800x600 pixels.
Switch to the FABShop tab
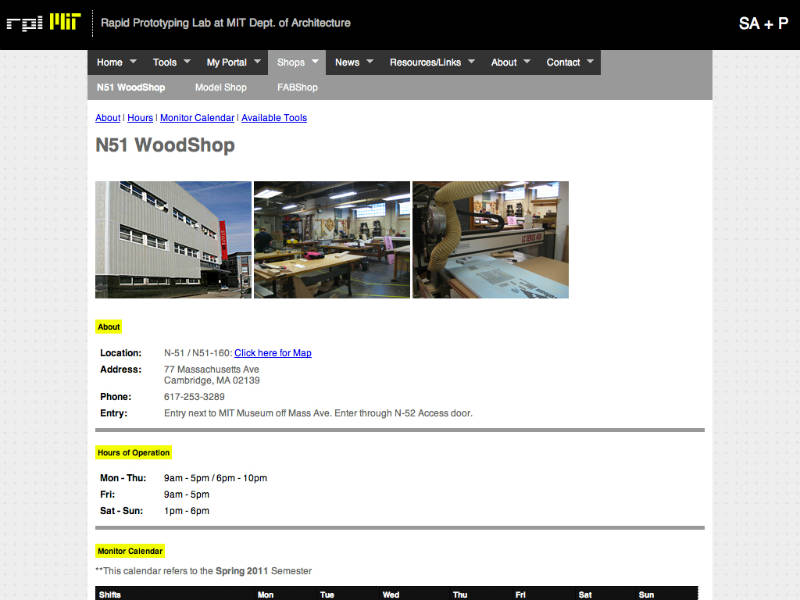[x=297, y=87]
